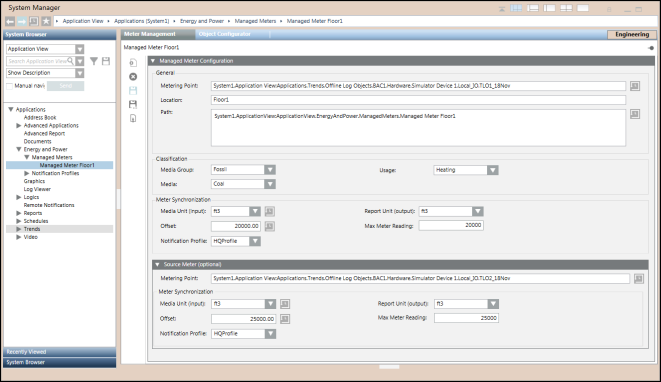661x382 pixels.
Task: Select the Meter Management tab
Action: coord(150,34)
